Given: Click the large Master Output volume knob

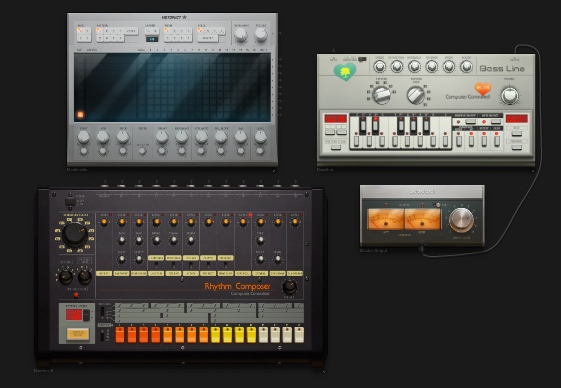Looking at the screenshot, I should tap(462, 220).
